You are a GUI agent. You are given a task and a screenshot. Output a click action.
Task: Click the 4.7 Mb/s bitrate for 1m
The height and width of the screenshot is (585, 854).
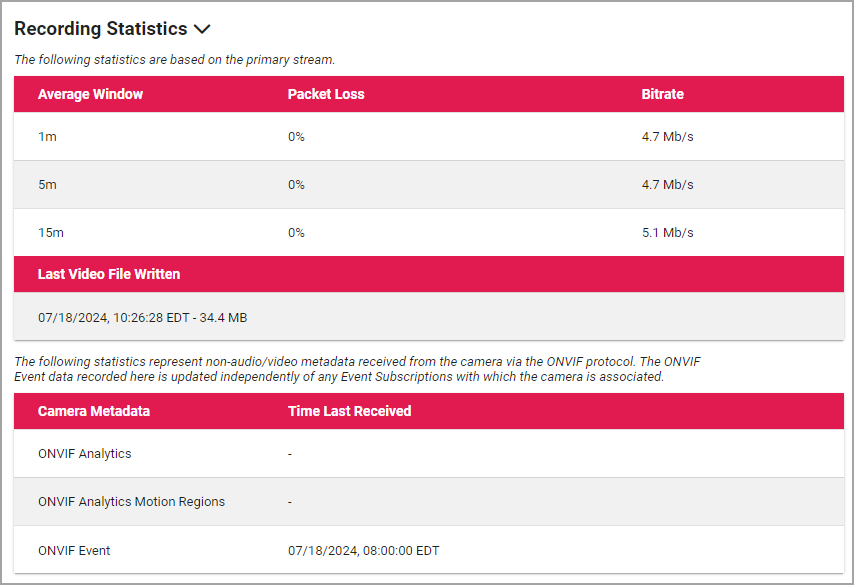[x=667, y=137]
